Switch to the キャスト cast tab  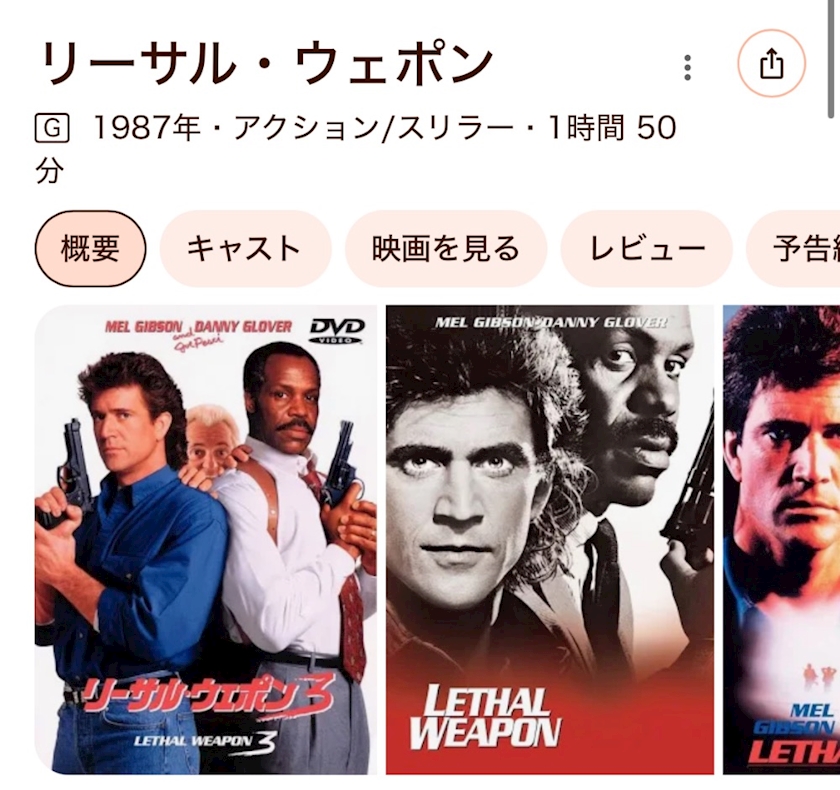245,249
